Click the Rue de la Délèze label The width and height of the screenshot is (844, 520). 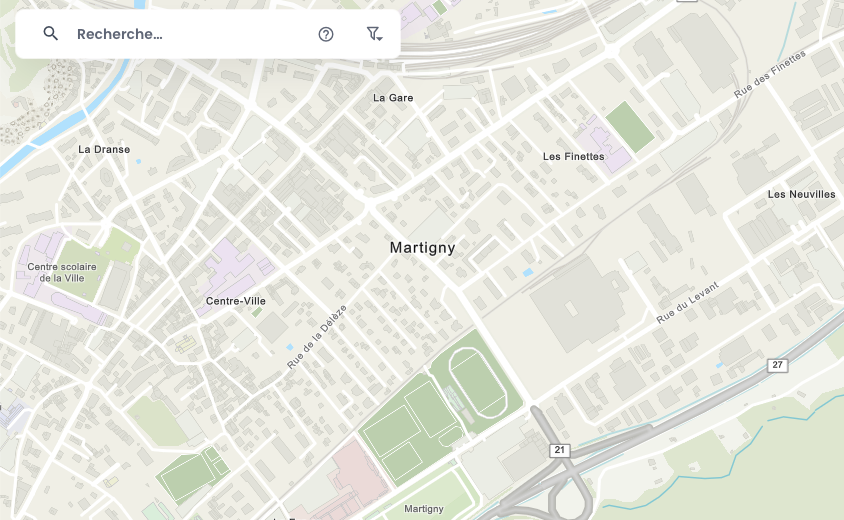317,337
